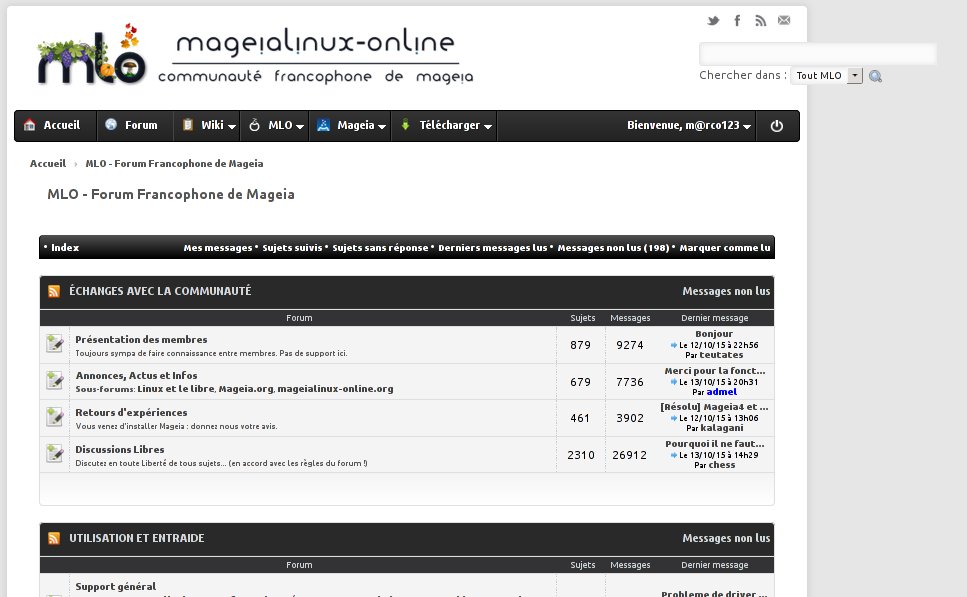
Task: Click UTILISATION ET ENTRAIDE category title
Action: coord(136,538)
